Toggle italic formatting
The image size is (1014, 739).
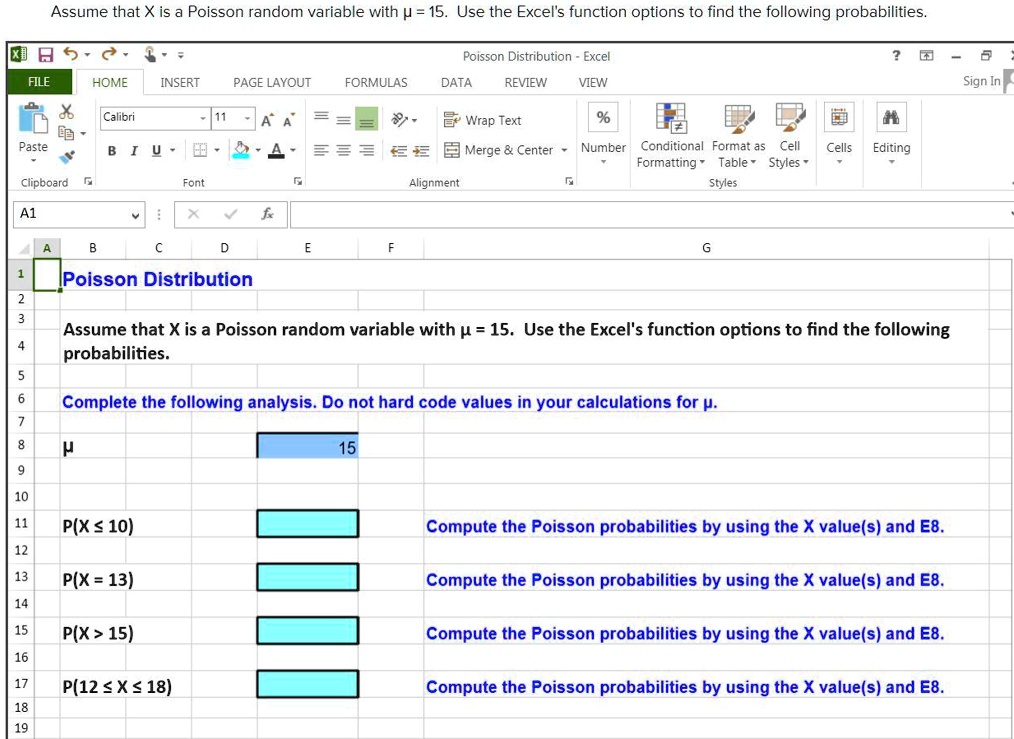[134, 149]
